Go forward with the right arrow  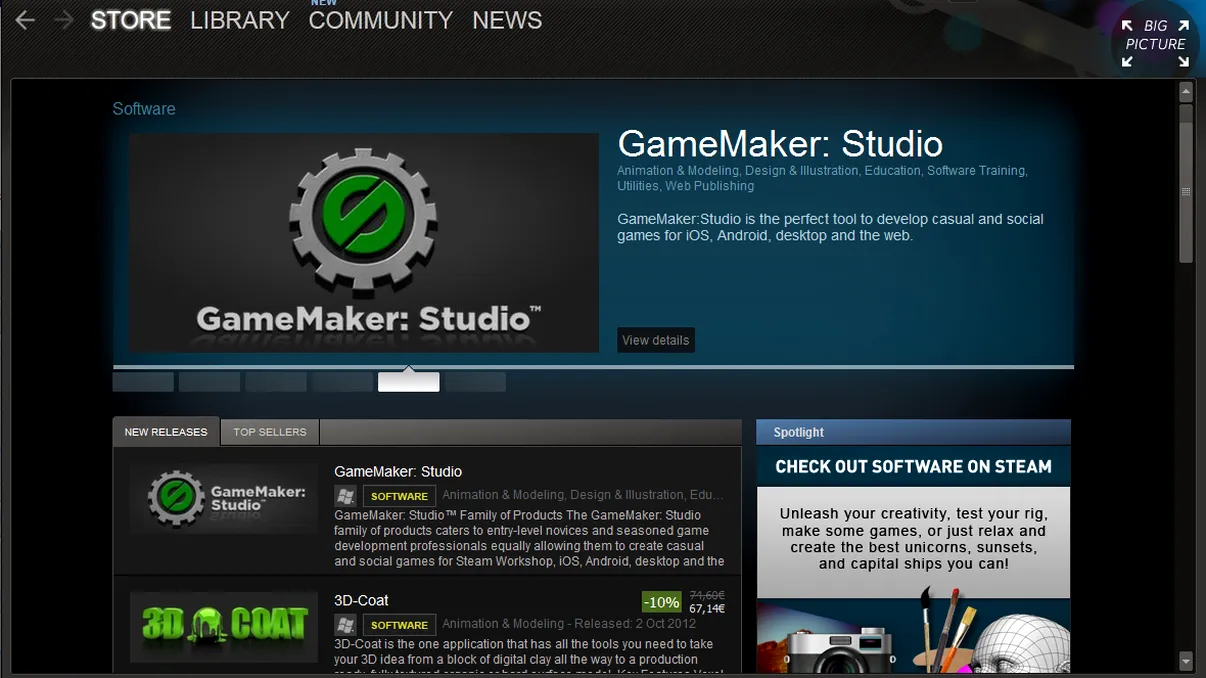click(64, 20)
